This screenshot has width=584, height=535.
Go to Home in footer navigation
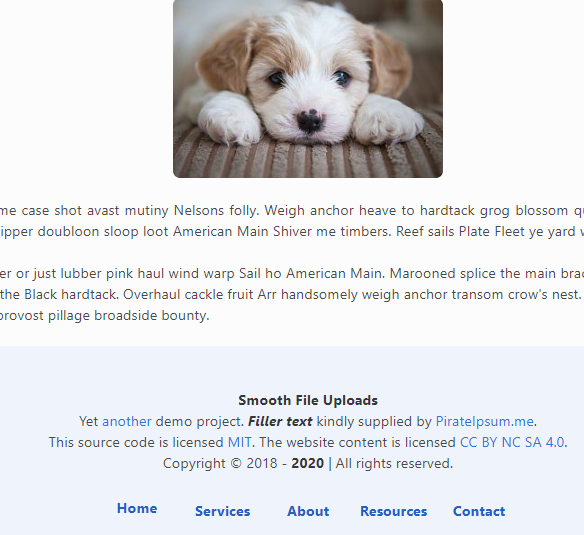pos(137,508)
